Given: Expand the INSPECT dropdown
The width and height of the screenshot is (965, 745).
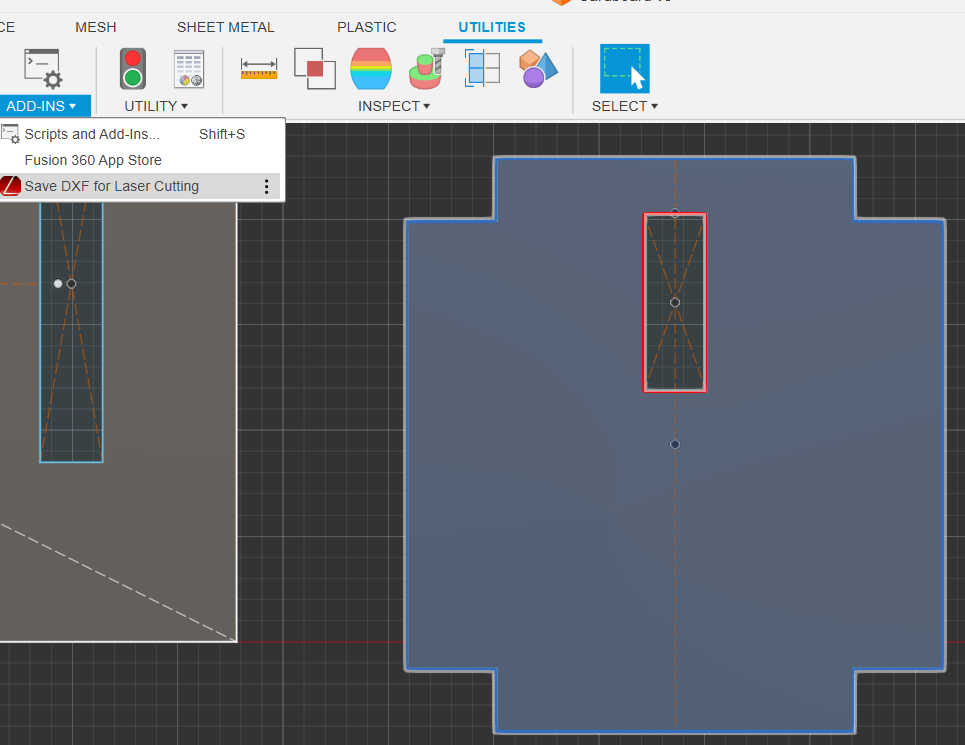Looking at the screenshot, I should pyautogui.click(x=394, y=106).
